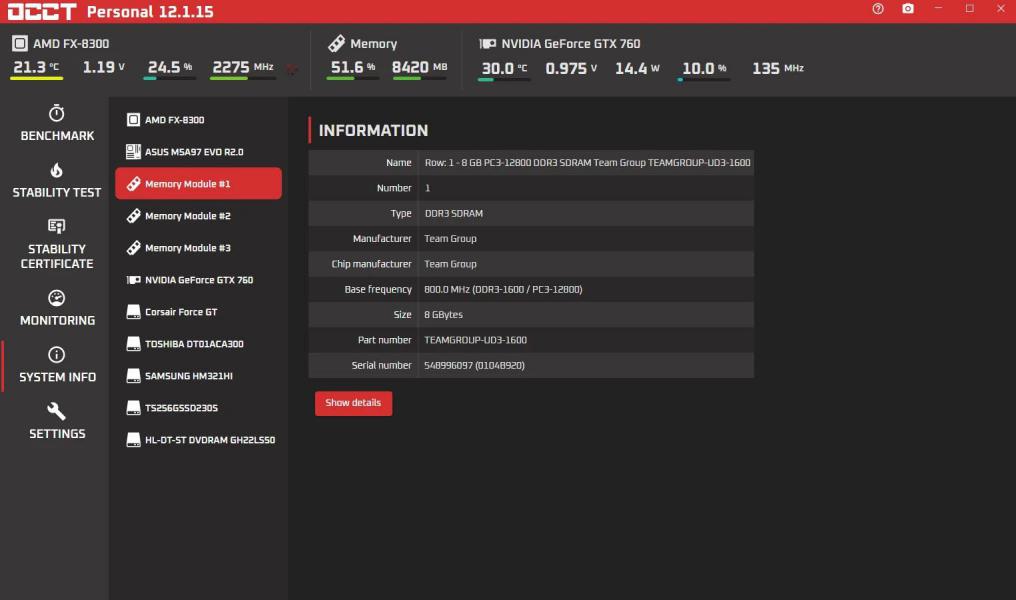Screen dimensions: 1016x600
Task: Maximize the OCCT window
Action: coord(969,8)
